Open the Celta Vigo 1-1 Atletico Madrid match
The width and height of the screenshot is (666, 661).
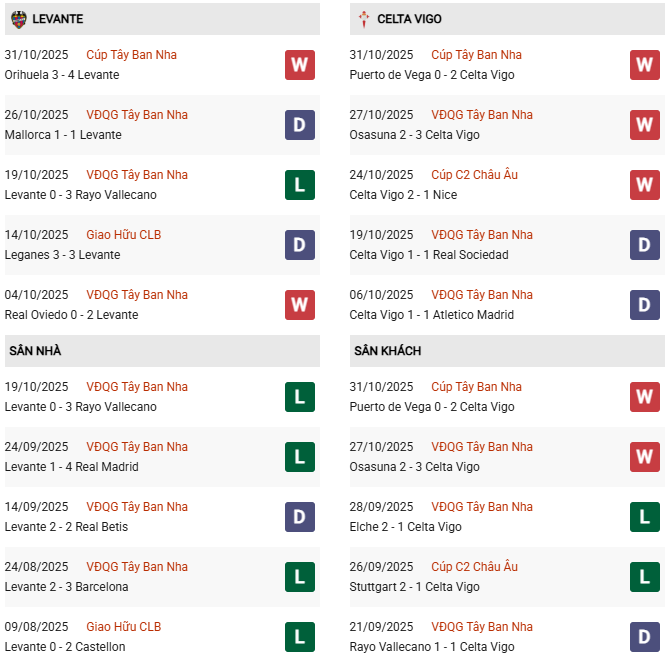(431, 315)
